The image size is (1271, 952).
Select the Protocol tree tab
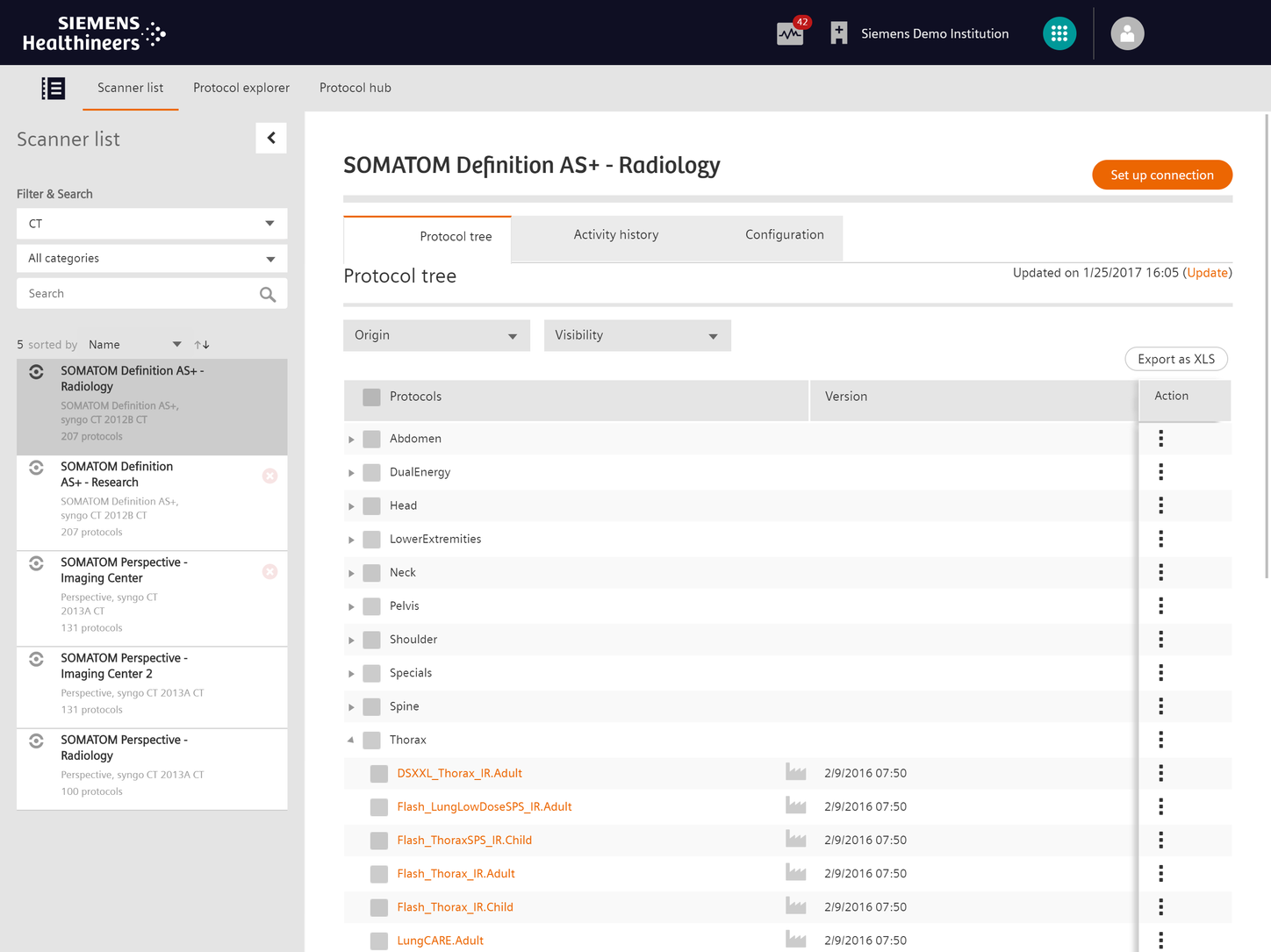click(427, 237)
